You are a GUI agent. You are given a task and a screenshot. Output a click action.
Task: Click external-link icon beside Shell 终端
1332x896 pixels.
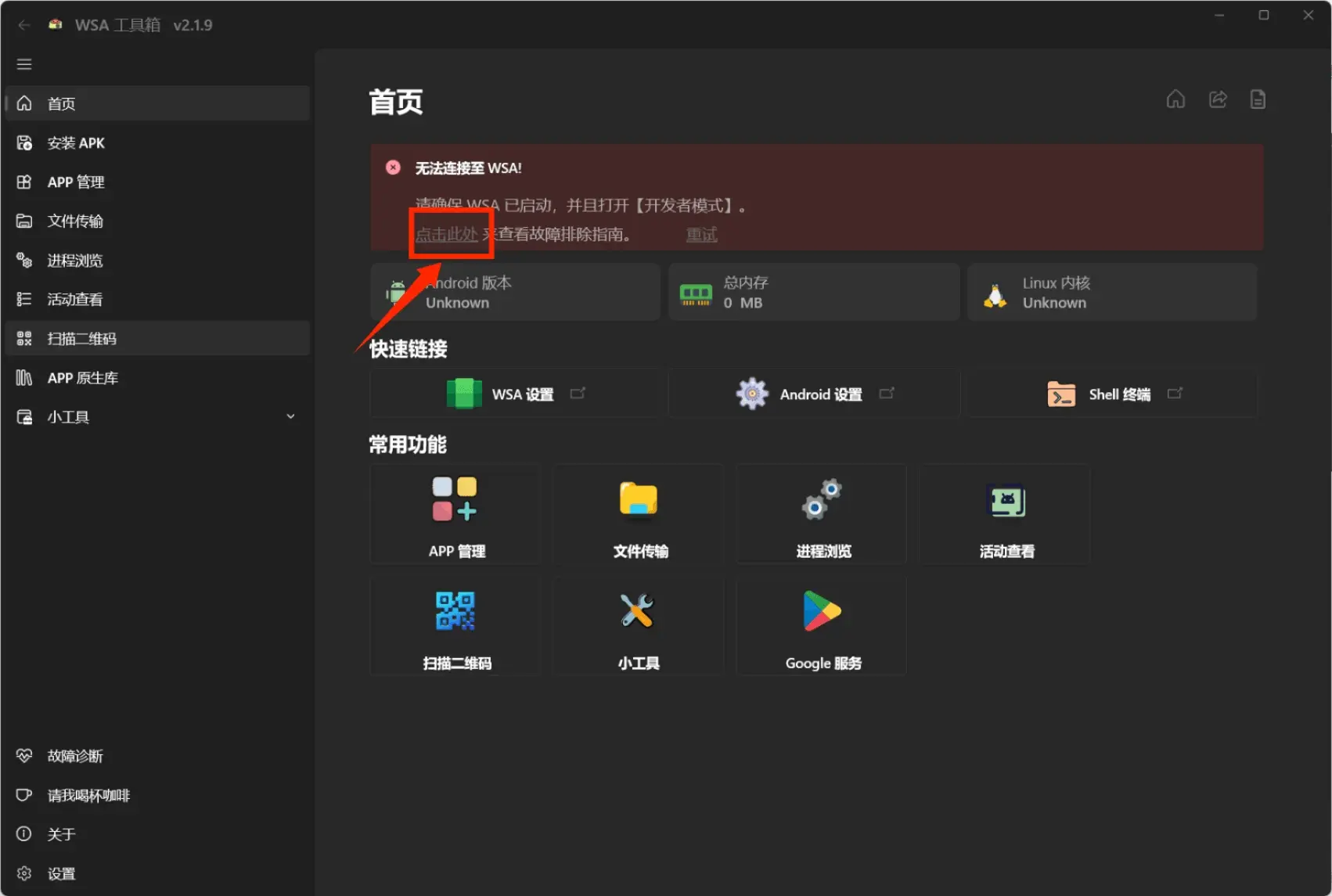click(1175, 393)
